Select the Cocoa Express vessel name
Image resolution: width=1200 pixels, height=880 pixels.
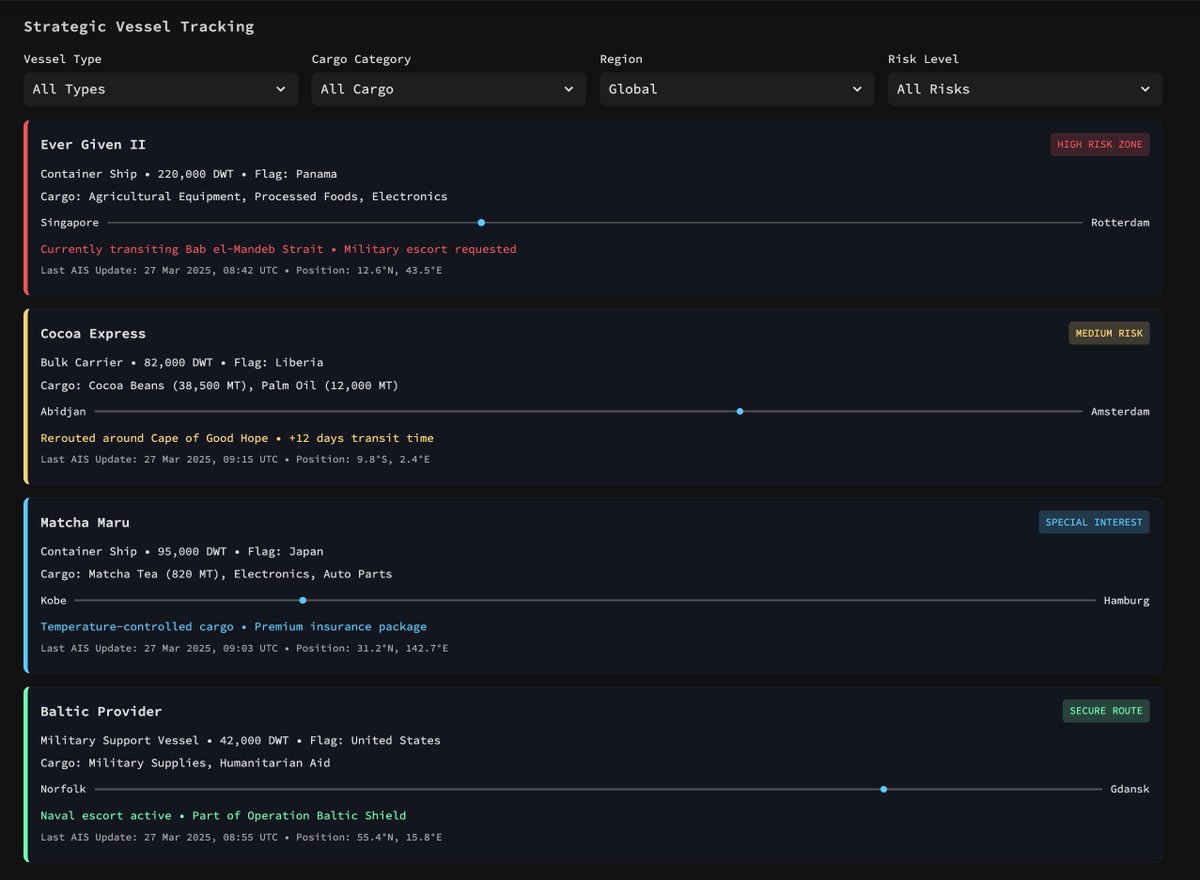coord(93,334)
